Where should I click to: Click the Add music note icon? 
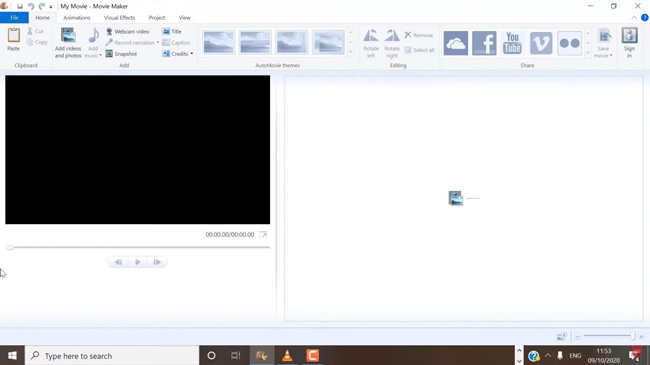(93, 36)
